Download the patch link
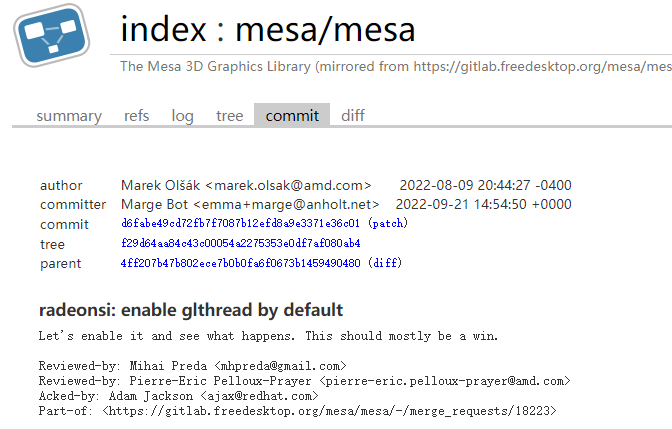Viewport: 672px width, 429px height. click(388, 223)
